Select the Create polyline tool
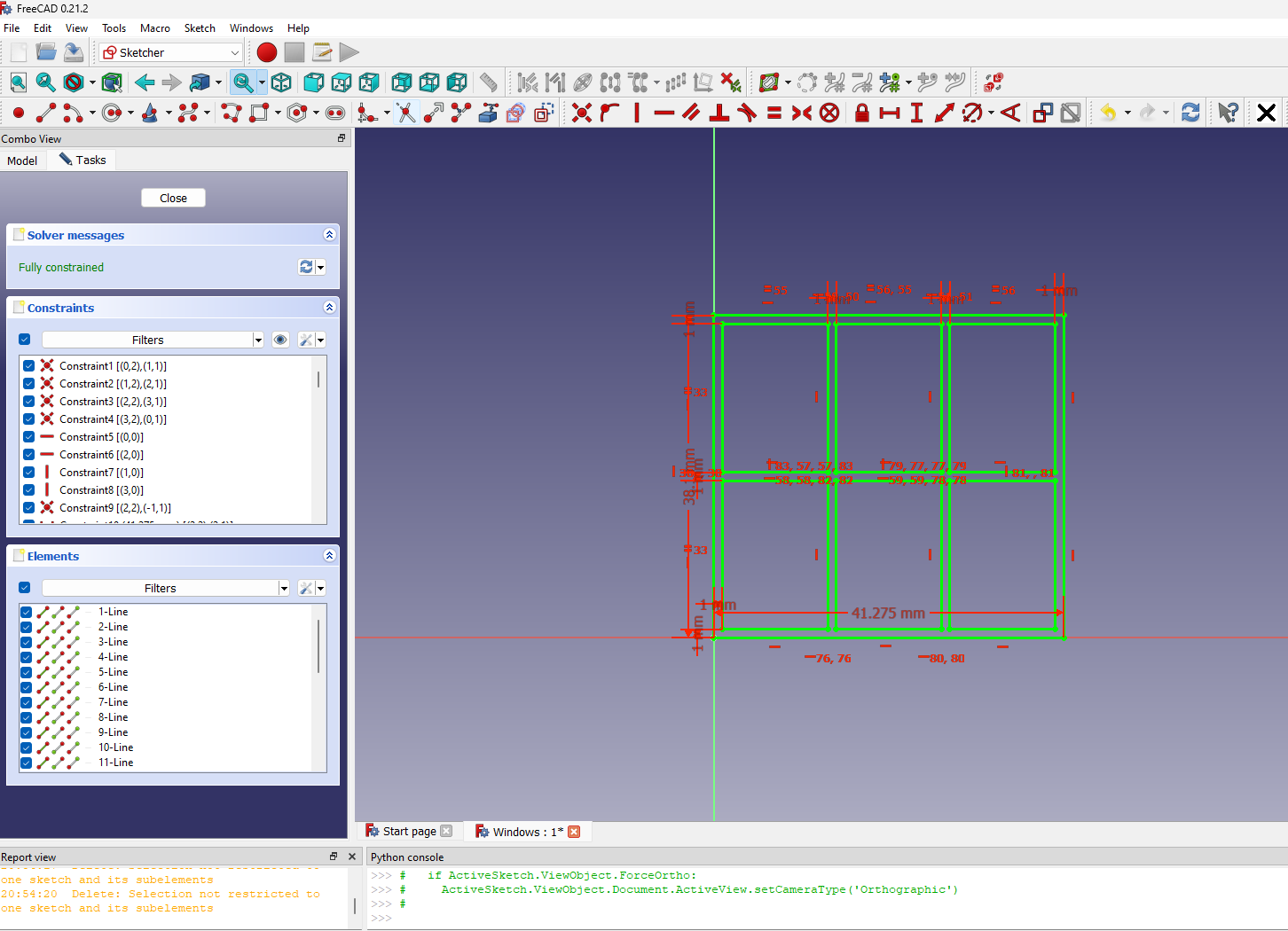Screen dimensions: 1288x931 pyautogui.click(x=232, y=113)
